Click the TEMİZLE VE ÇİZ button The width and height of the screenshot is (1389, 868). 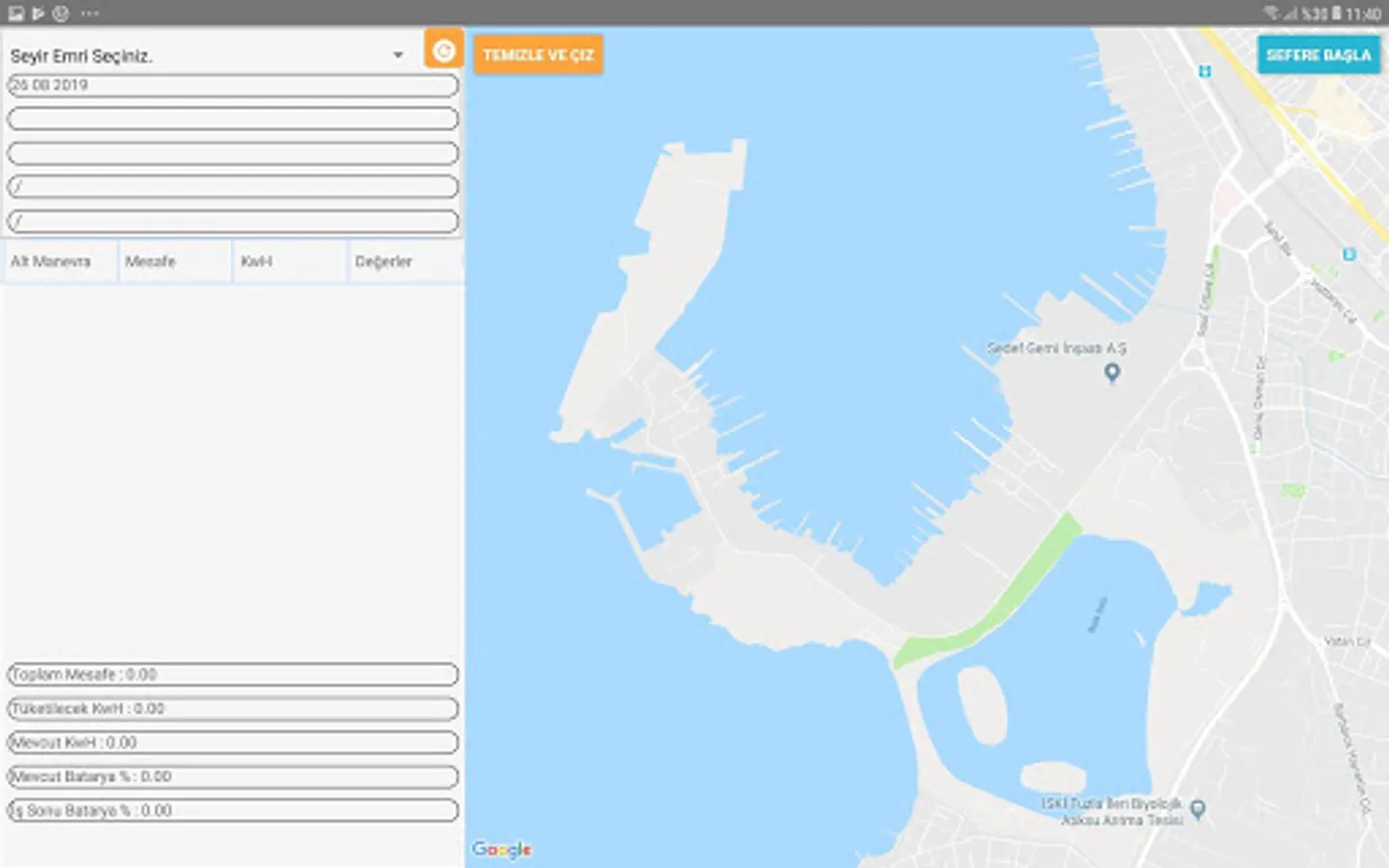point(538,55)
